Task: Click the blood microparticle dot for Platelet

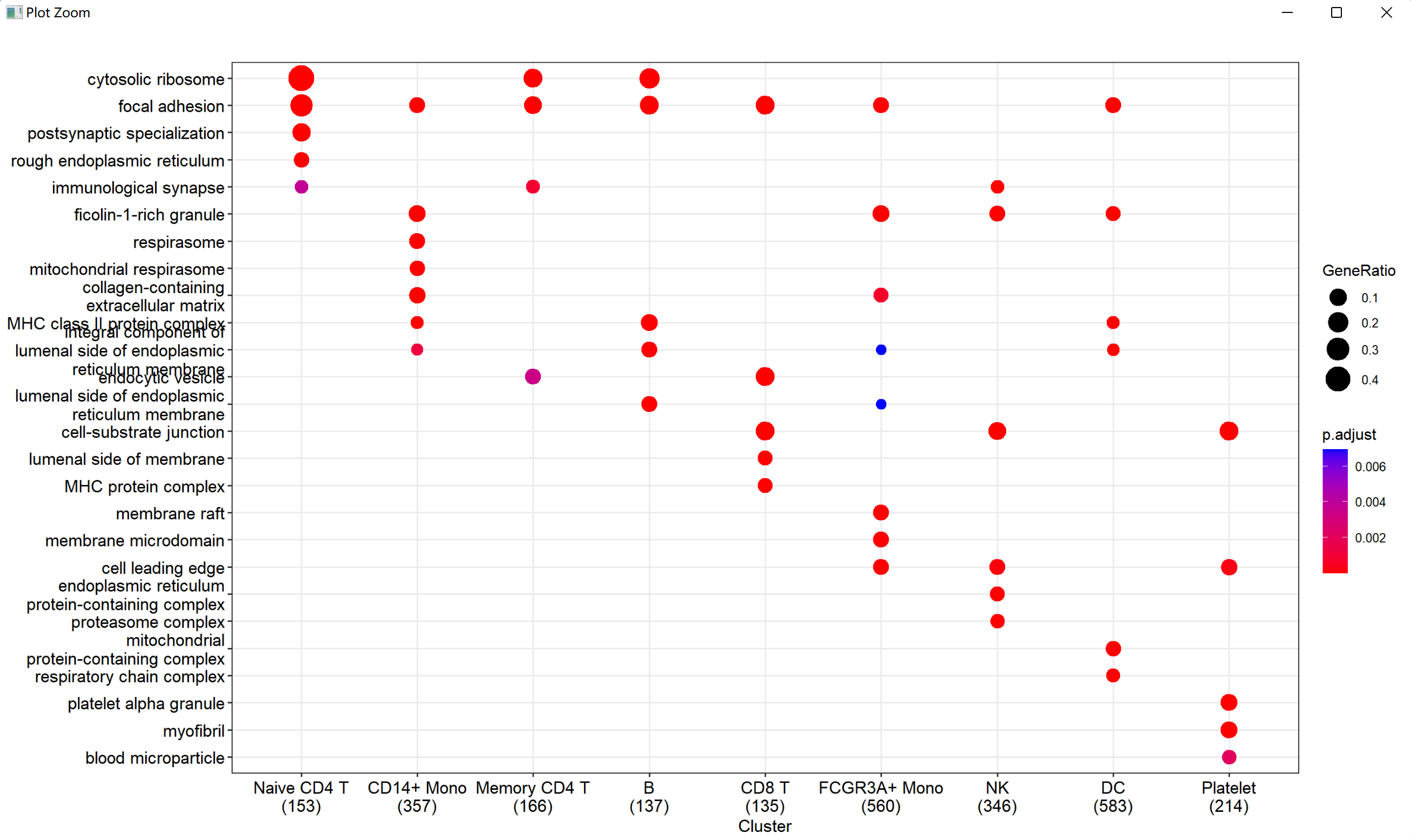Action: 1229,757
